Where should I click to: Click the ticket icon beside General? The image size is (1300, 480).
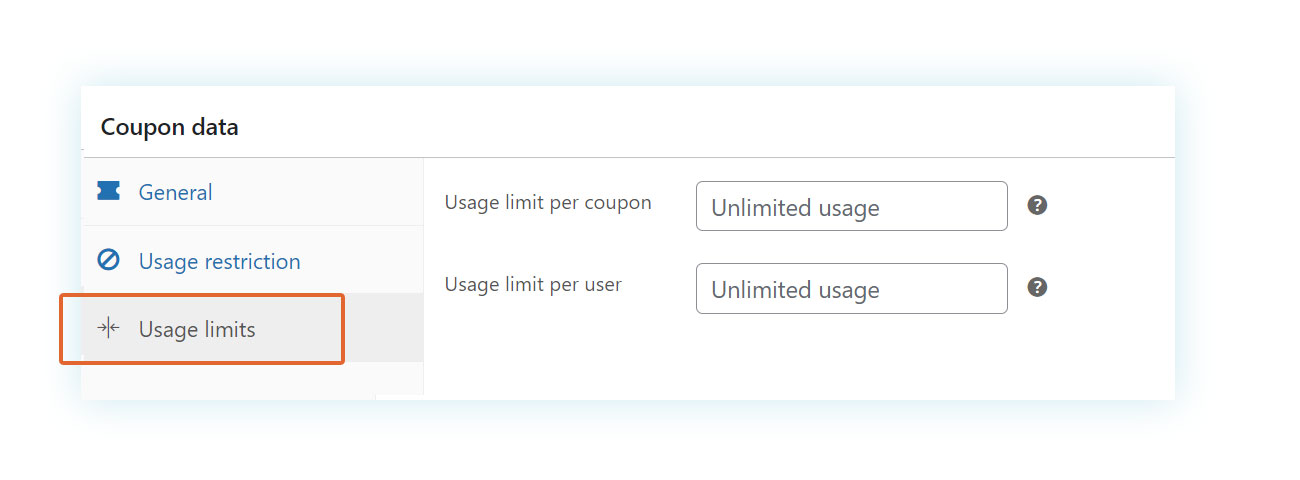108,191
